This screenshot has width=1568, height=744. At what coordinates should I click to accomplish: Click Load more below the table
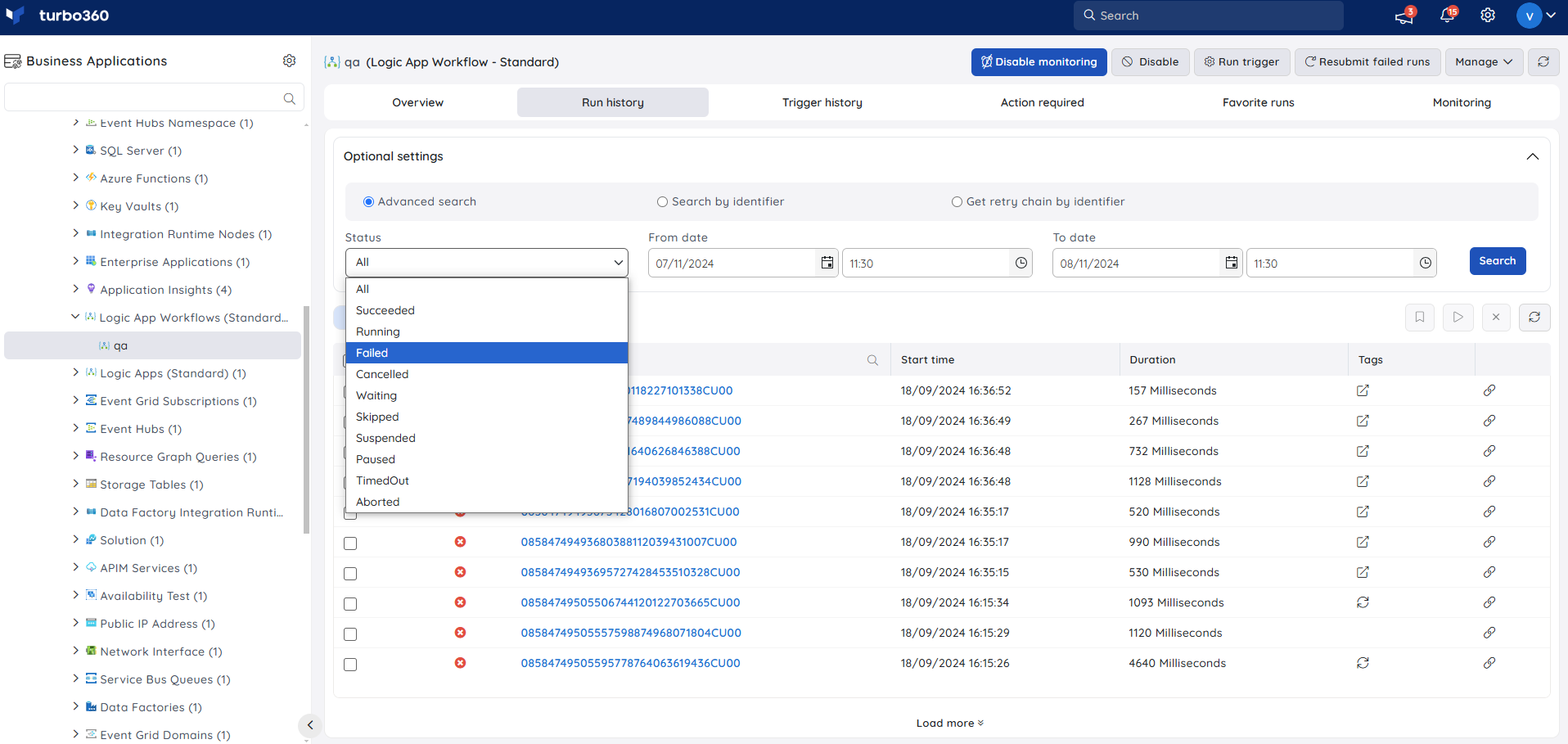(x=949, y=724)
